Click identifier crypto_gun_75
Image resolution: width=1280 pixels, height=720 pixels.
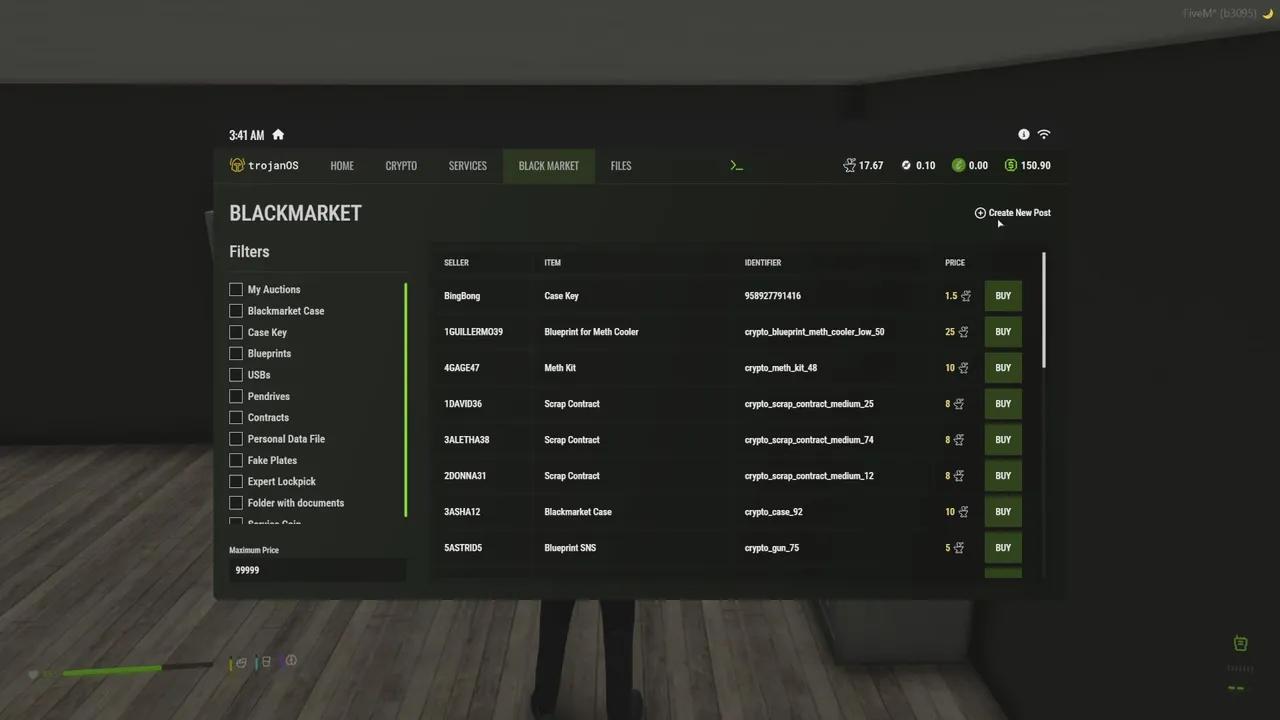(x=772, y=548)
